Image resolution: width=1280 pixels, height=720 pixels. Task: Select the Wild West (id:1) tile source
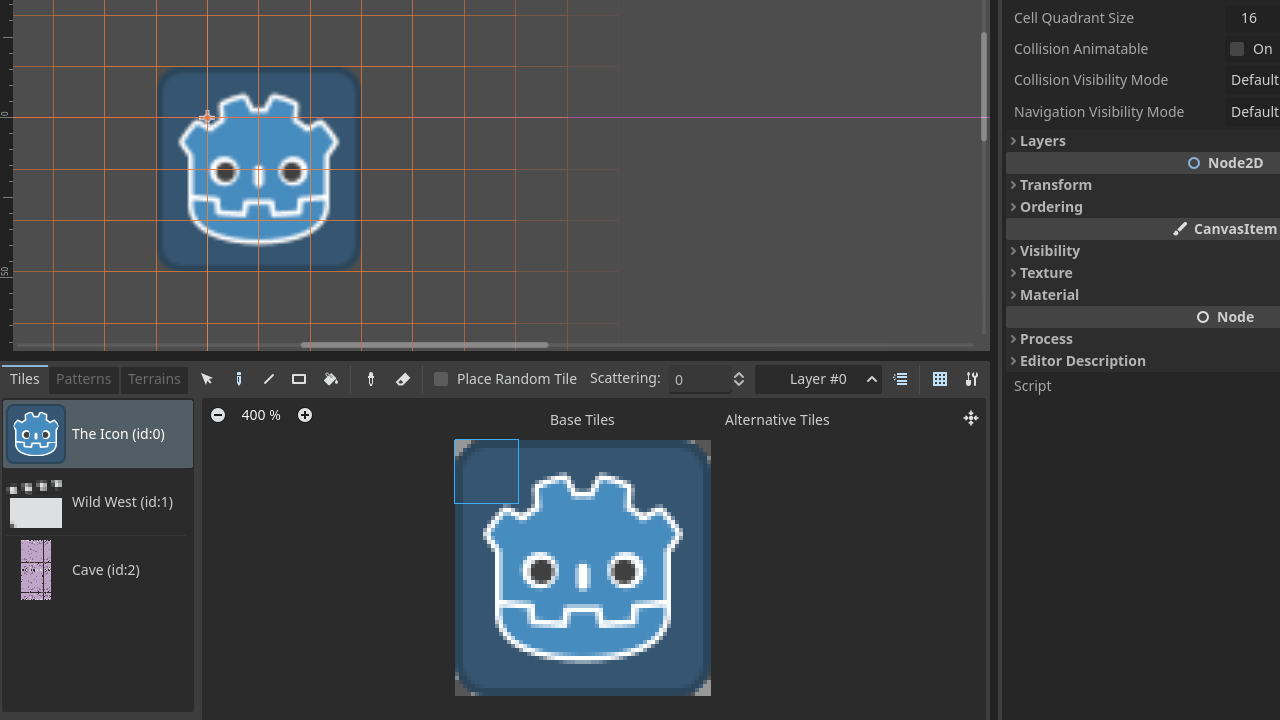[x=98, y=502]
